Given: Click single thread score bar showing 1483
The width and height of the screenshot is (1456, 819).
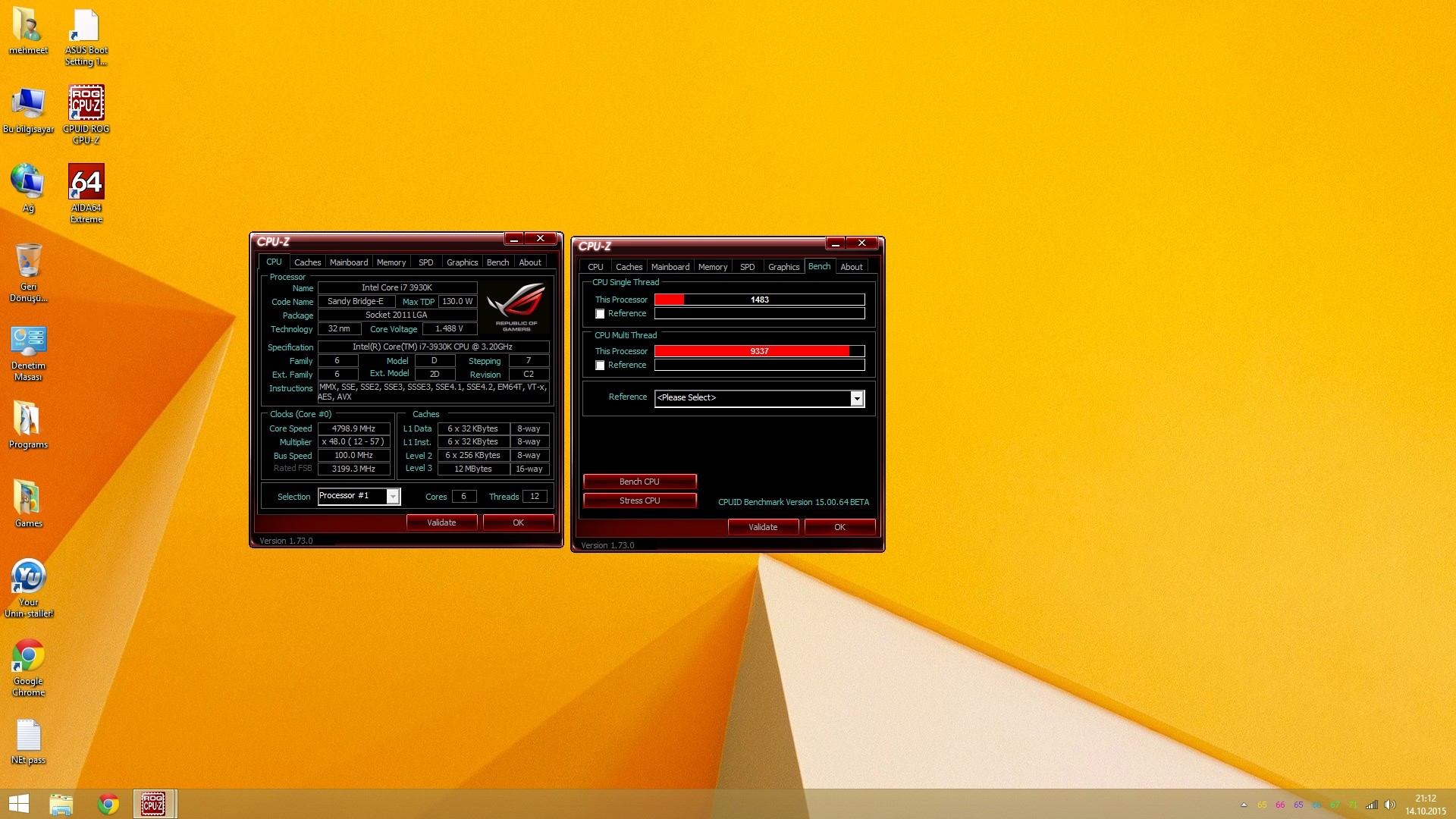Looking at the screenshot, I should pyautogui.click(x=759, y=300).
